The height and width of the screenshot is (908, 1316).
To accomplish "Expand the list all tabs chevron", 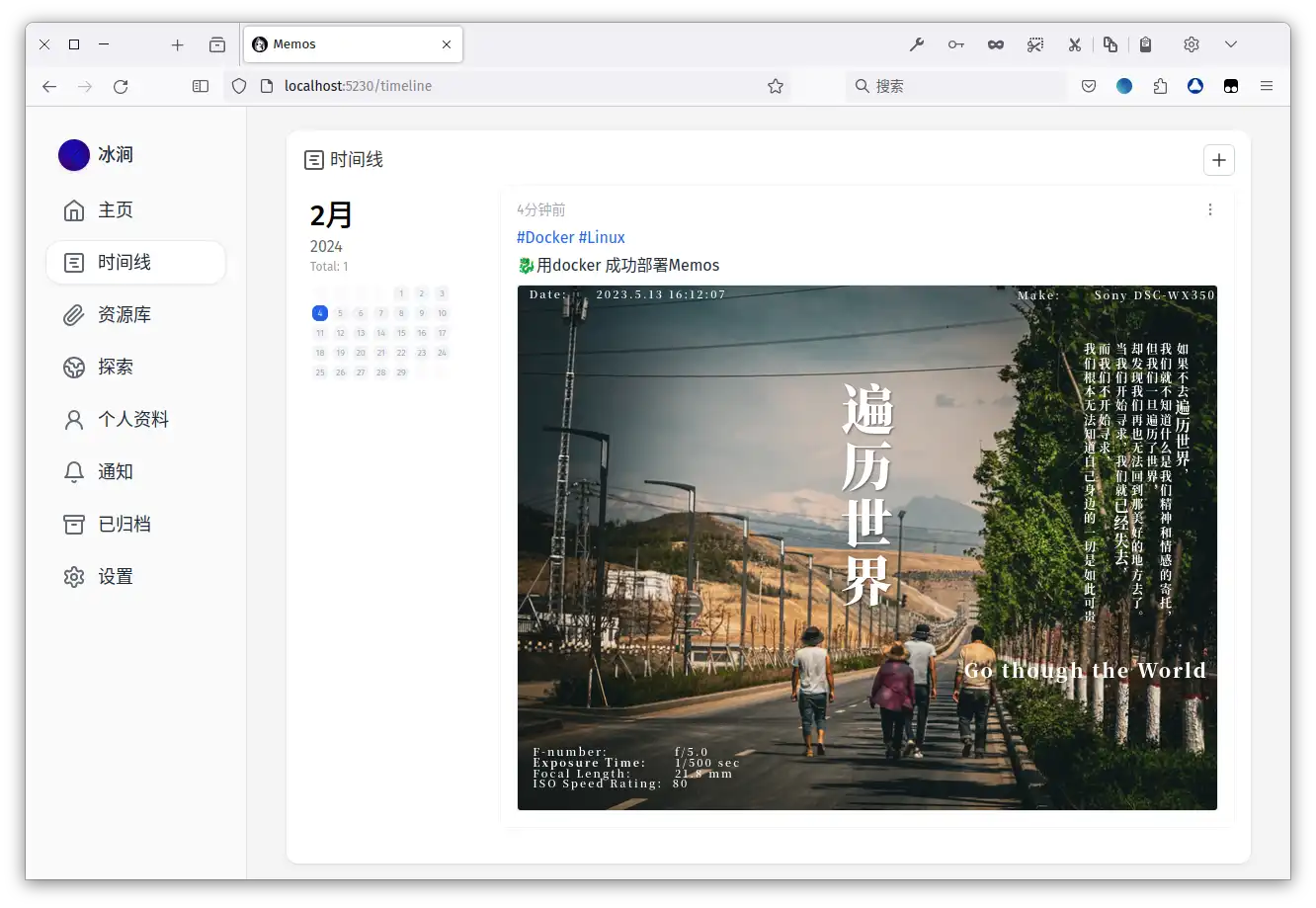I will point(1231,44).
